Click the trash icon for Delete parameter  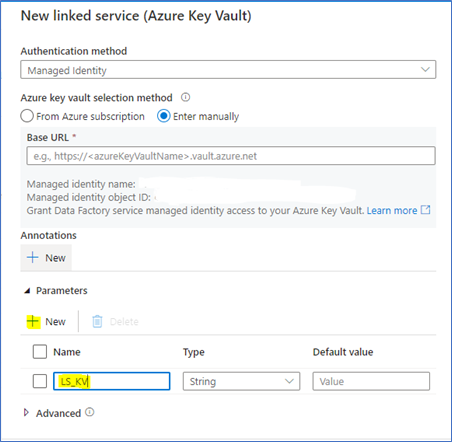click(97, 321)
